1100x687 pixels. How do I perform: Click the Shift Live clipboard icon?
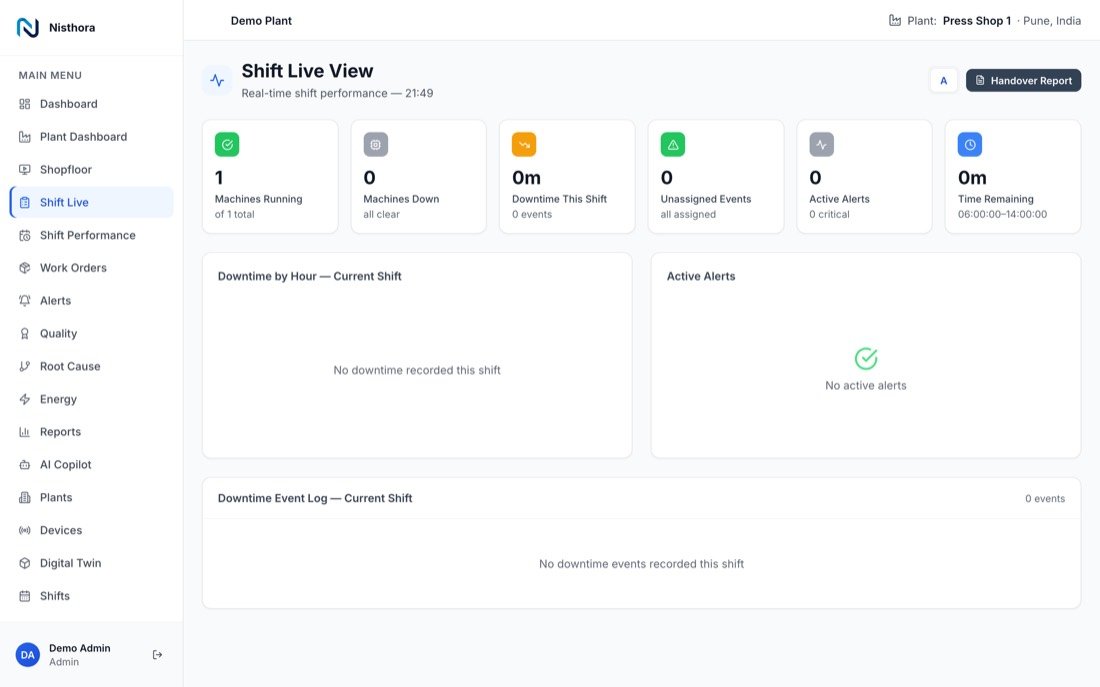tap(25, 203)
